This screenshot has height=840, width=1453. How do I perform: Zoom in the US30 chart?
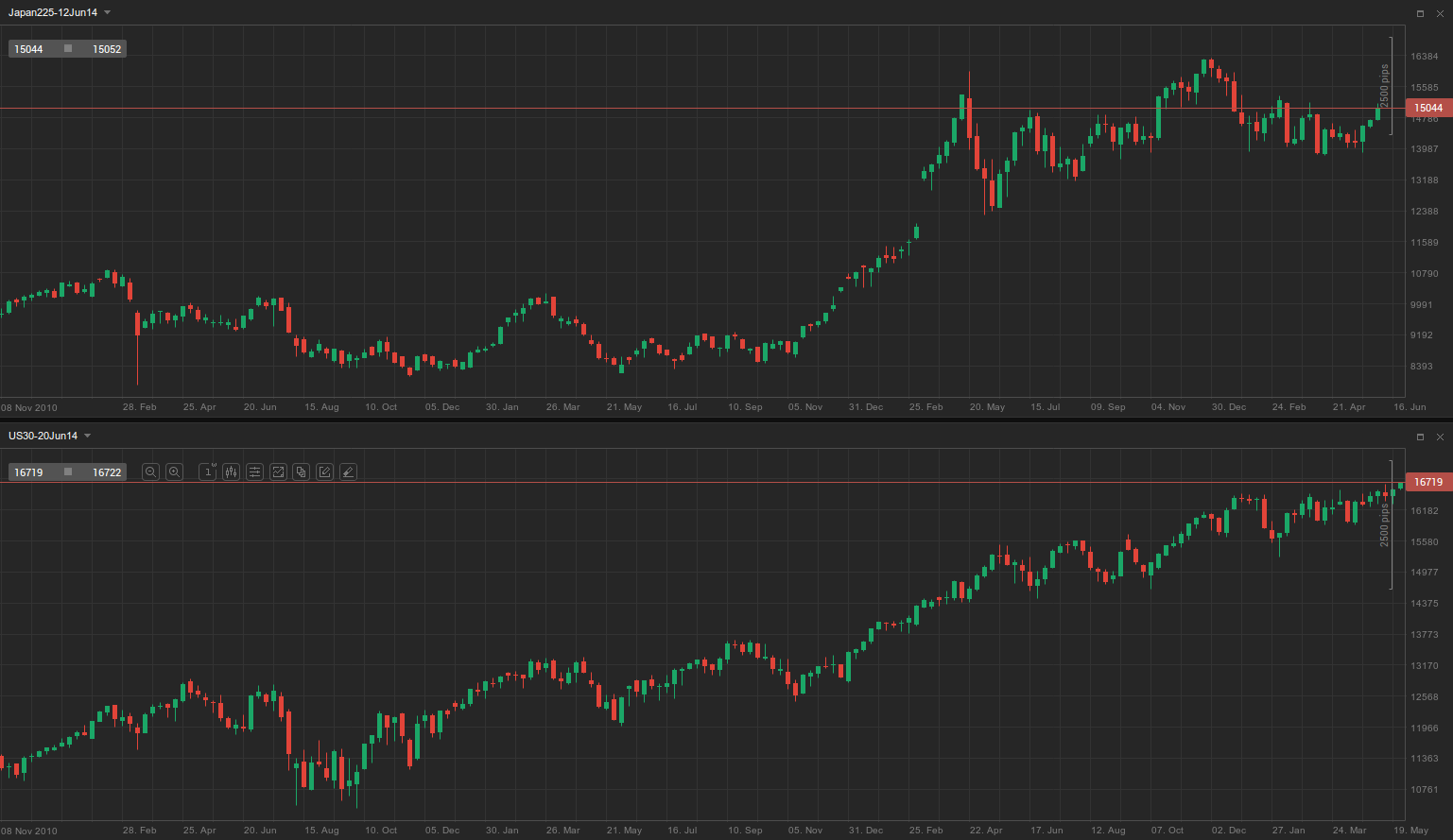pyautogui.click(x=174, y=471)
